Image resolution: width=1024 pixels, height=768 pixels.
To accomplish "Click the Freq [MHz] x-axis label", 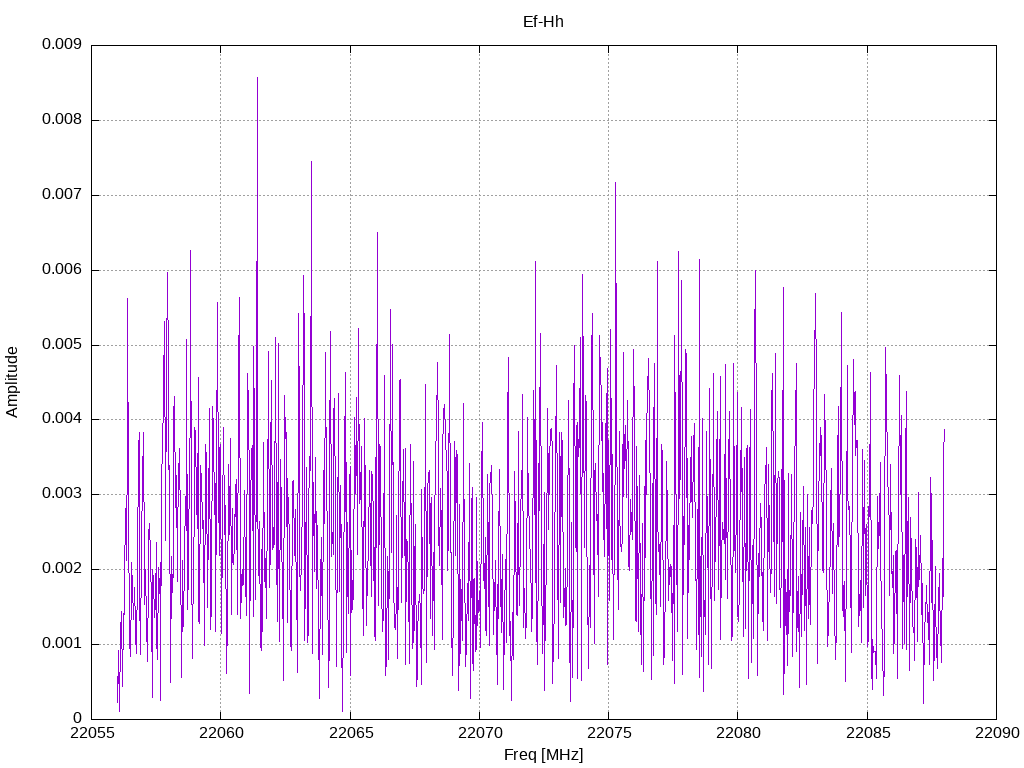I will click(x=543, y=755).
